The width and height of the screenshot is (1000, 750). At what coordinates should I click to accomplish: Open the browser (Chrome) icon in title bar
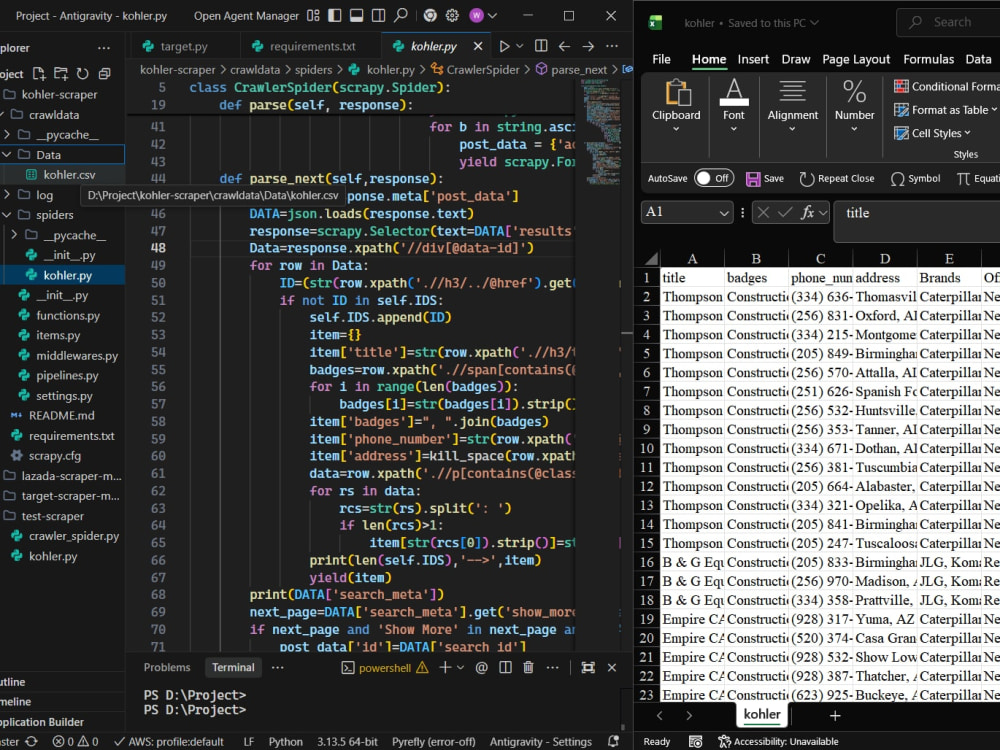[x=430, y=15]
